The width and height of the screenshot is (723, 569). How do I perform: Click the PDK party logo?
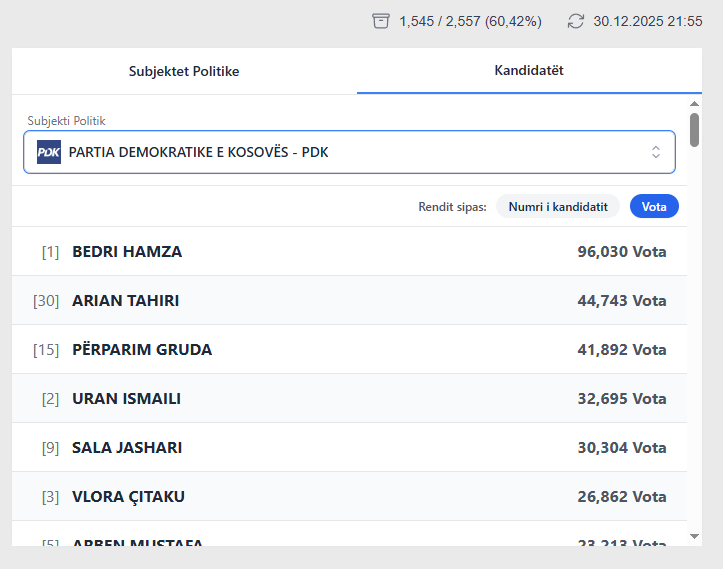tap(49, 152)
